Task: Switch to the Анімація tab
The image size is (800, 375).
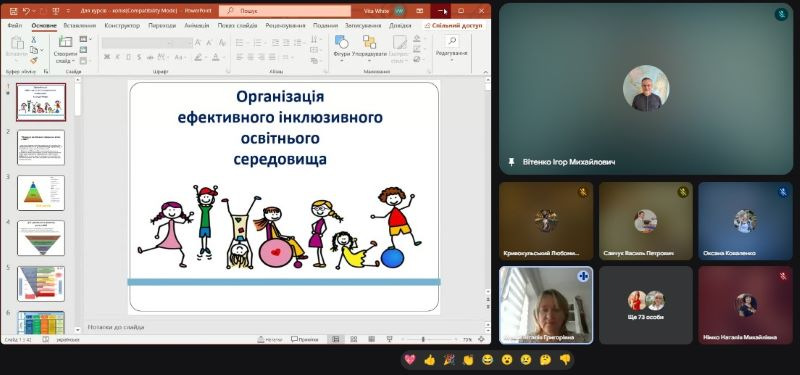Action: click(x=196, y=26)
